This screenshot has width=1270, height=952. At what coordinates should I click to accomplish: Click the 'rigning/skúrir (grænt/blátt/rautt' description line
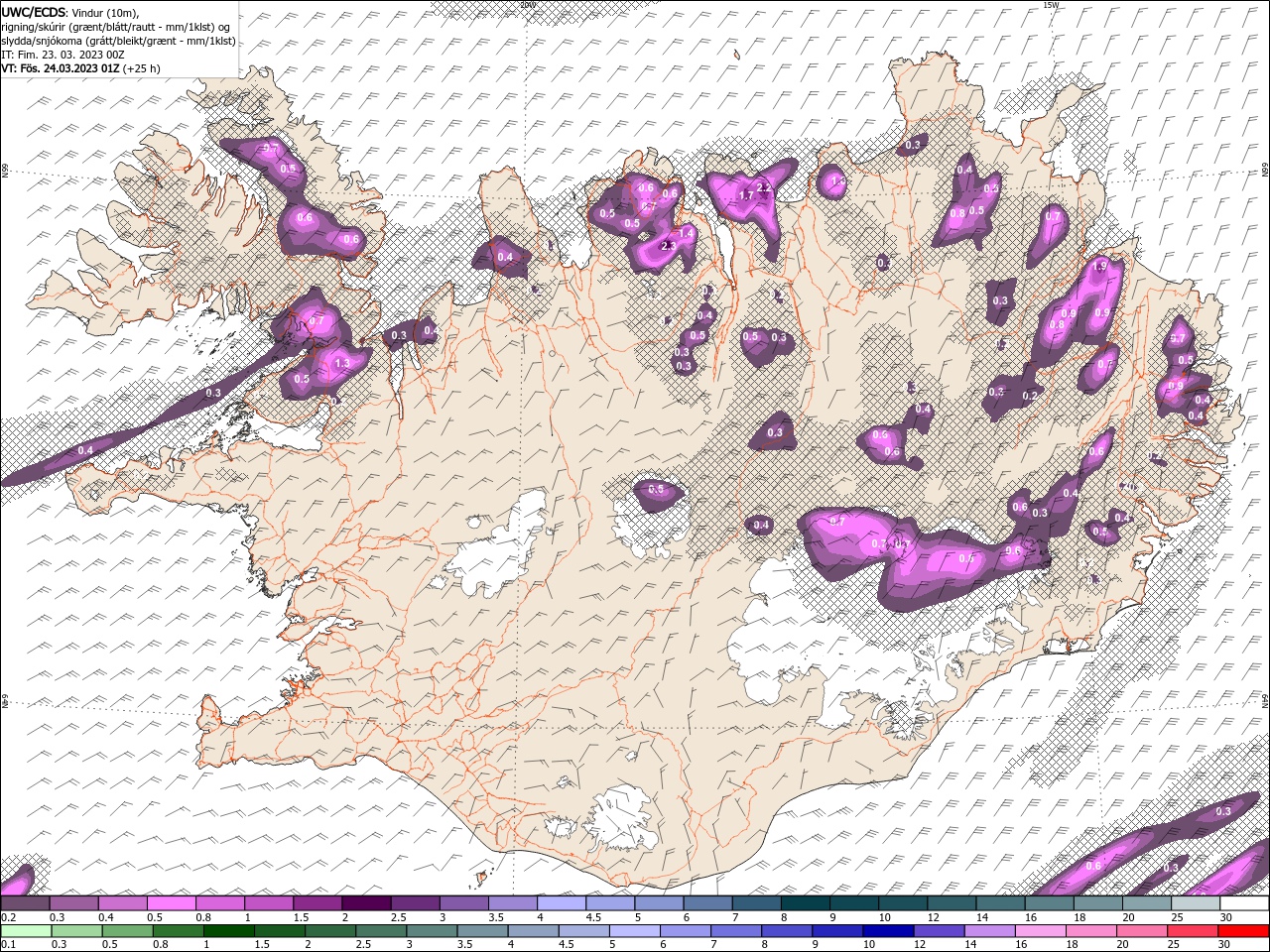coord(116,27)
